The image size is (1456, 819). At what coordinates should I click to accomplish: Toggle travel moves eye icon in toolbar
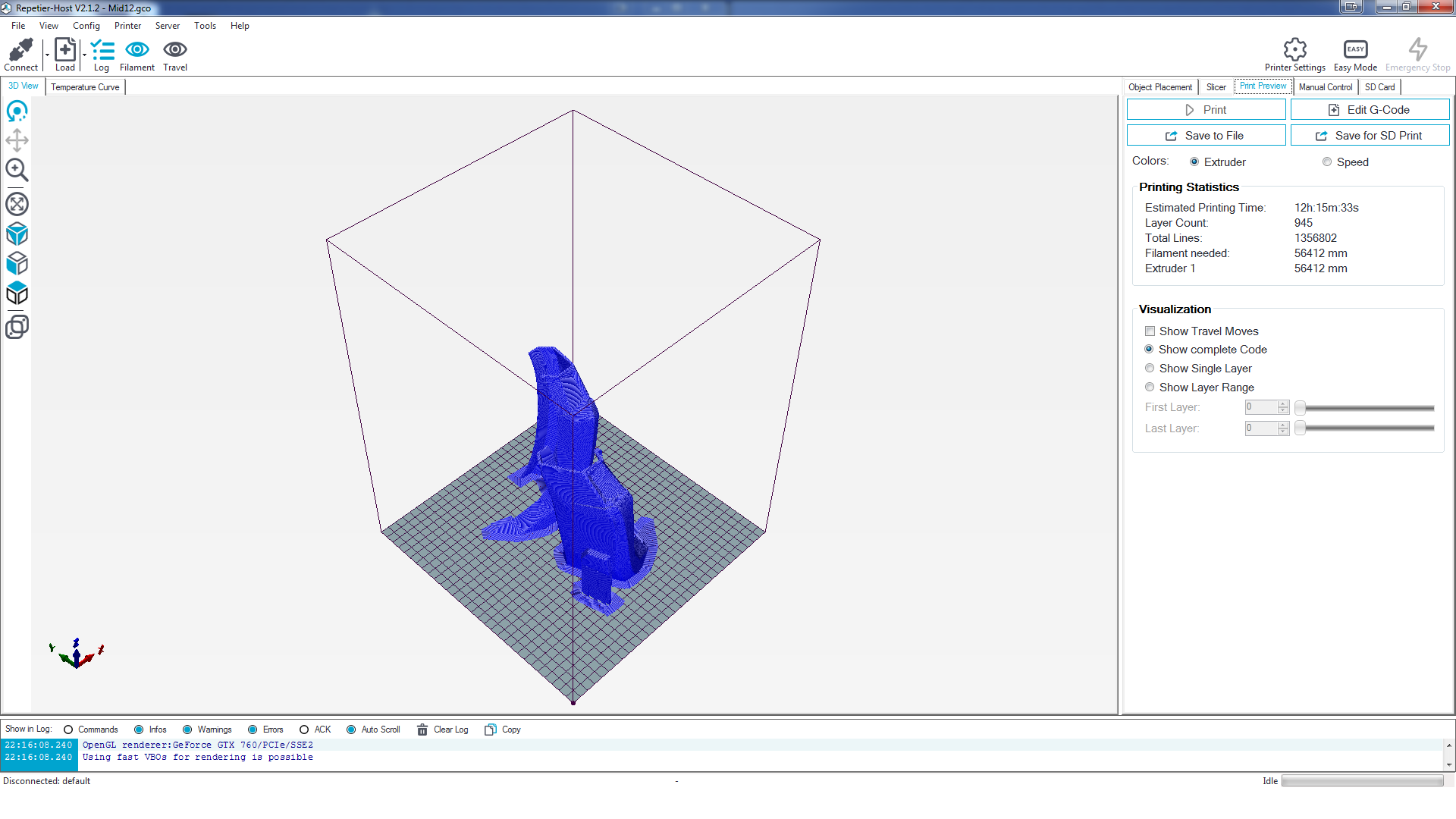[x=174, y=50]
